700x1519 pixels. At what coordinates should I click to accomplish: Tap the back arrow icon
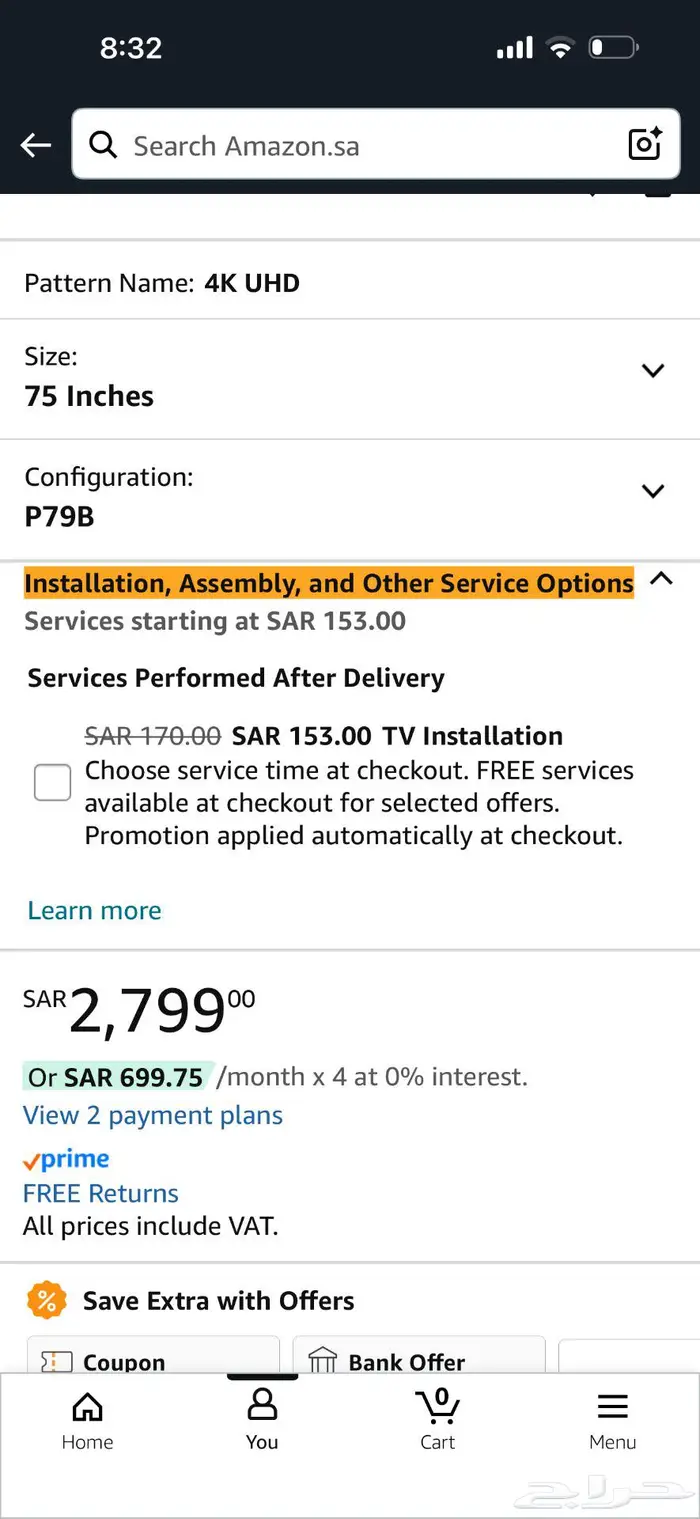[x=36, y=146]
